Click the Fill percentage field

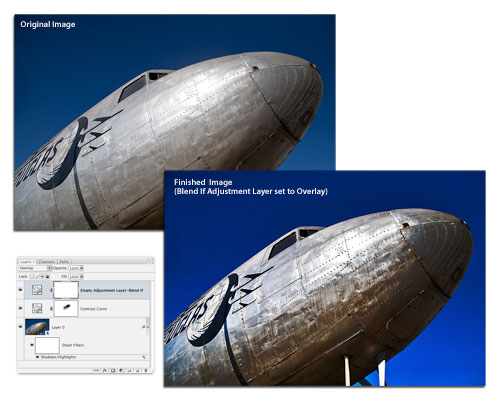tap(74, 277)
